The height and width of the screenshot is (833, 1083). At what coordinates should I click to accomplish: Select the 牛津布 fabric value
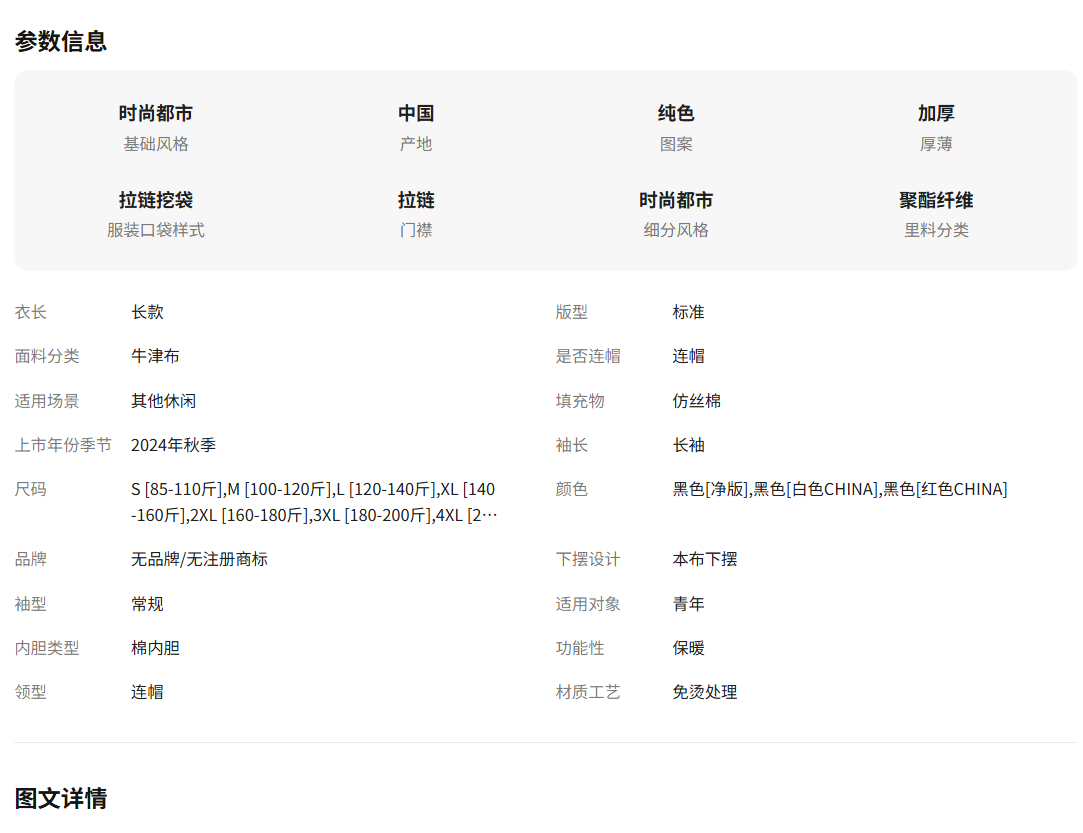point(155,356)
